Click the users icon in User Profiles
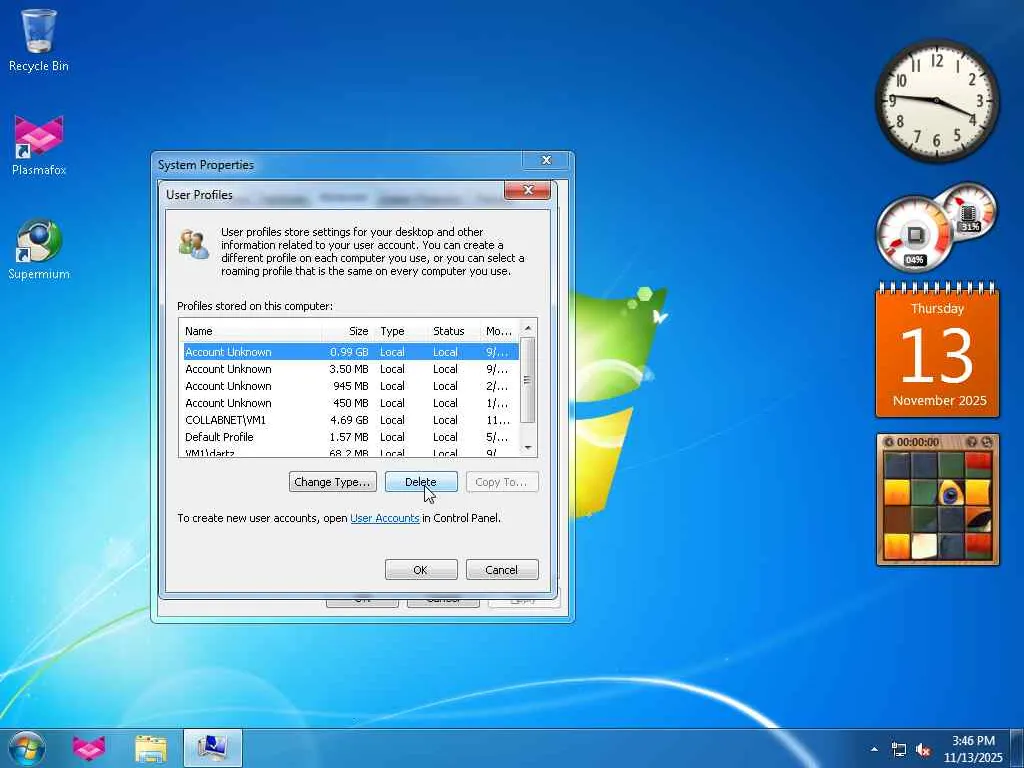 [194, 244]
